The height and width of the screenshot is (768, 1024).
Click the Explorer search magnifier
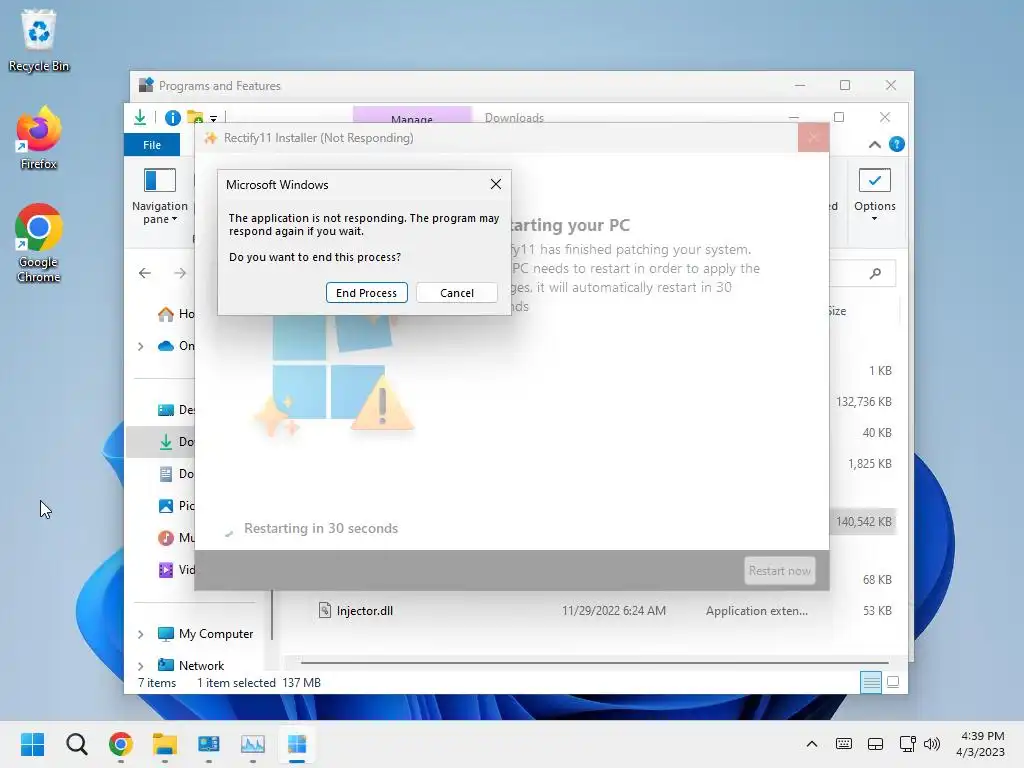click(x=875, y=273)
